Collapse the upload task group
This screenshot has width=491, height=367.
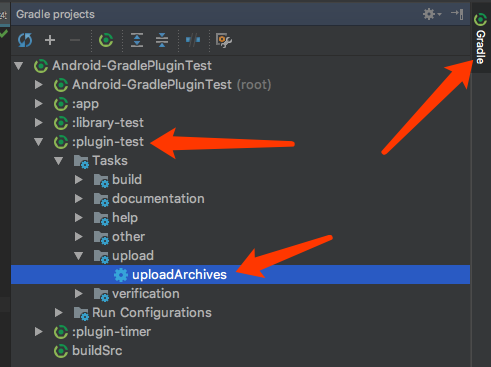[79, 256]
